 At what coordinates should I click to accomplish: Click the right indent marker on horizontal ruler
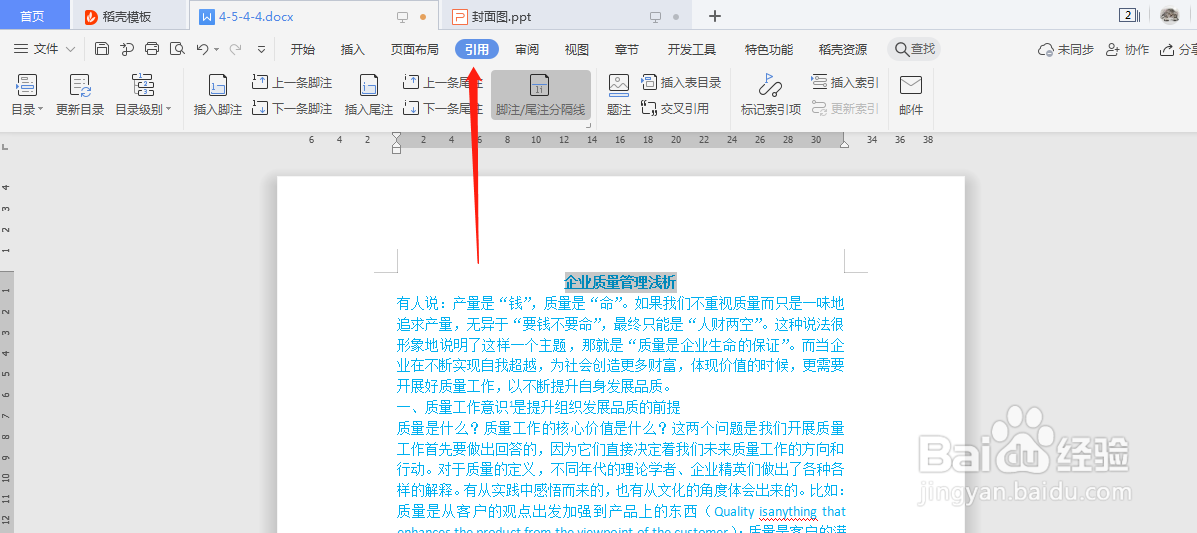tap(844, 143)
